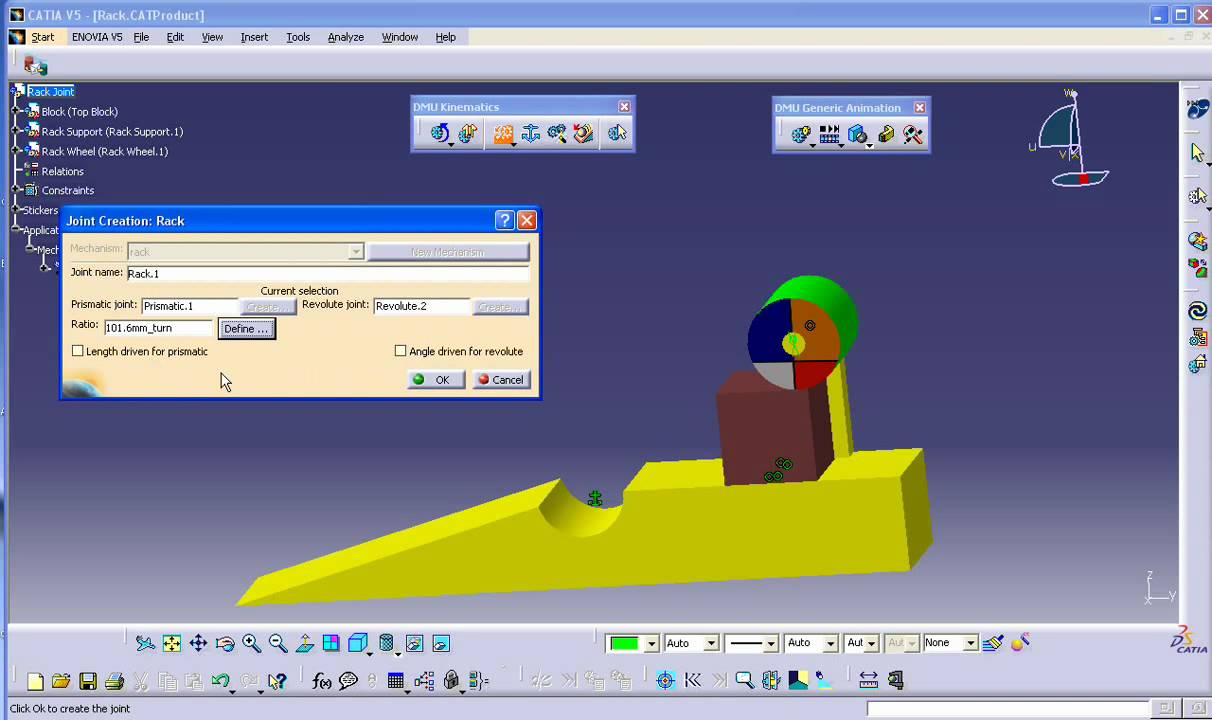The height and width of the screenshot is (720, 1212).
Task: Open the line type dropdown
Action: coord(770,643)
